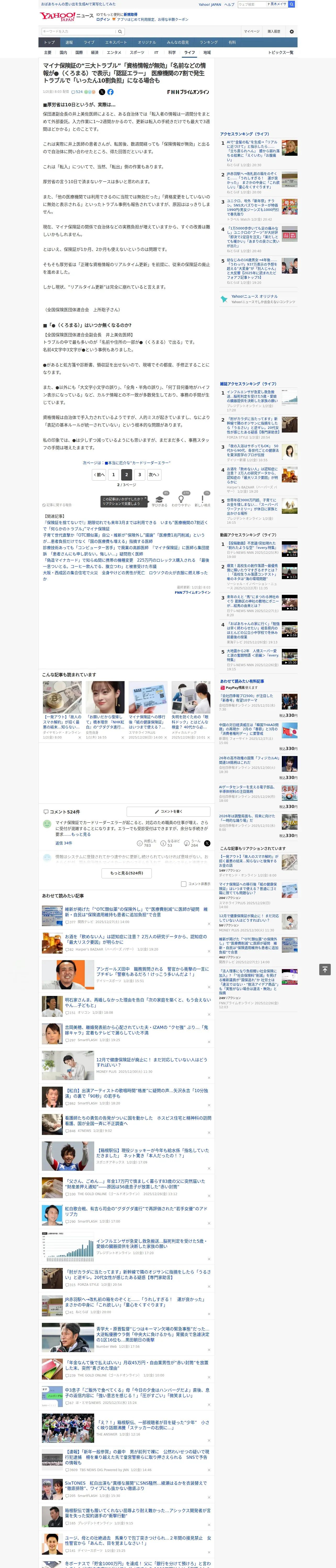Click 記事に関する報告 report icon link
The image size is (336, 1568).
57,505
